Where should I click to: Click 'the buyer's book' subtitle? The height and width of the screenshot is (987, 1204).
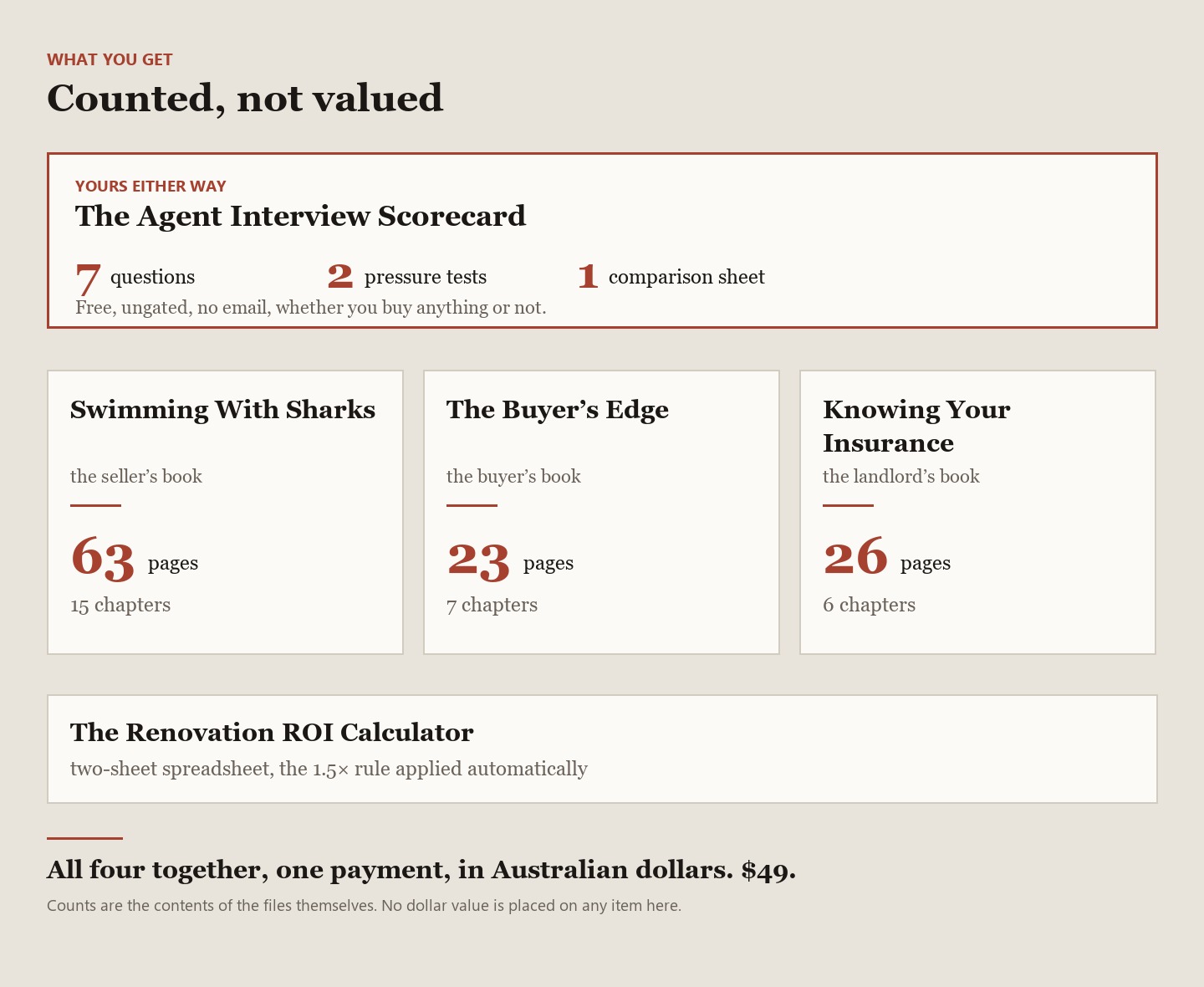513,477
